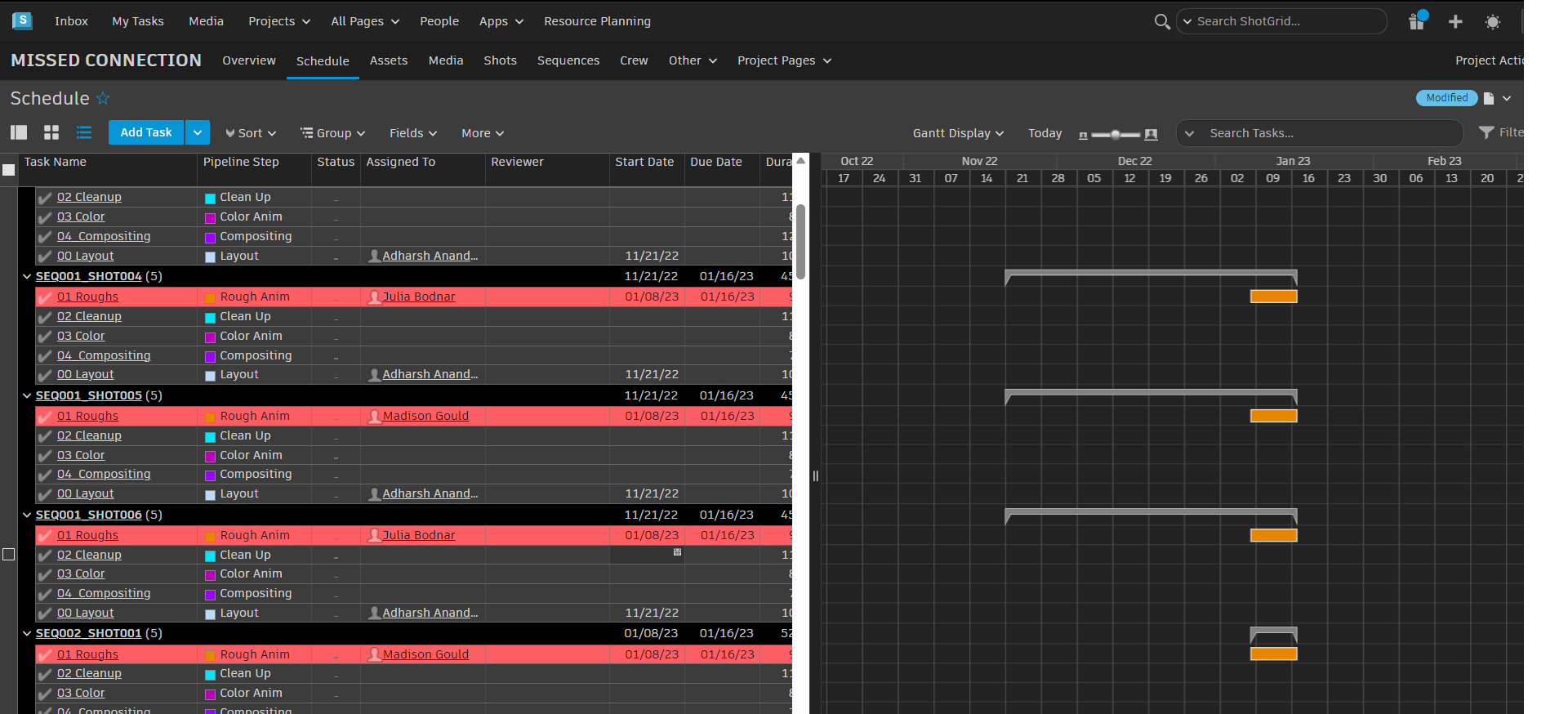Viewport: 1568px width, 714px height.
Task: Click the small calendar icon in 02 Cleanup start date
Action: click(x=677, y=552)
